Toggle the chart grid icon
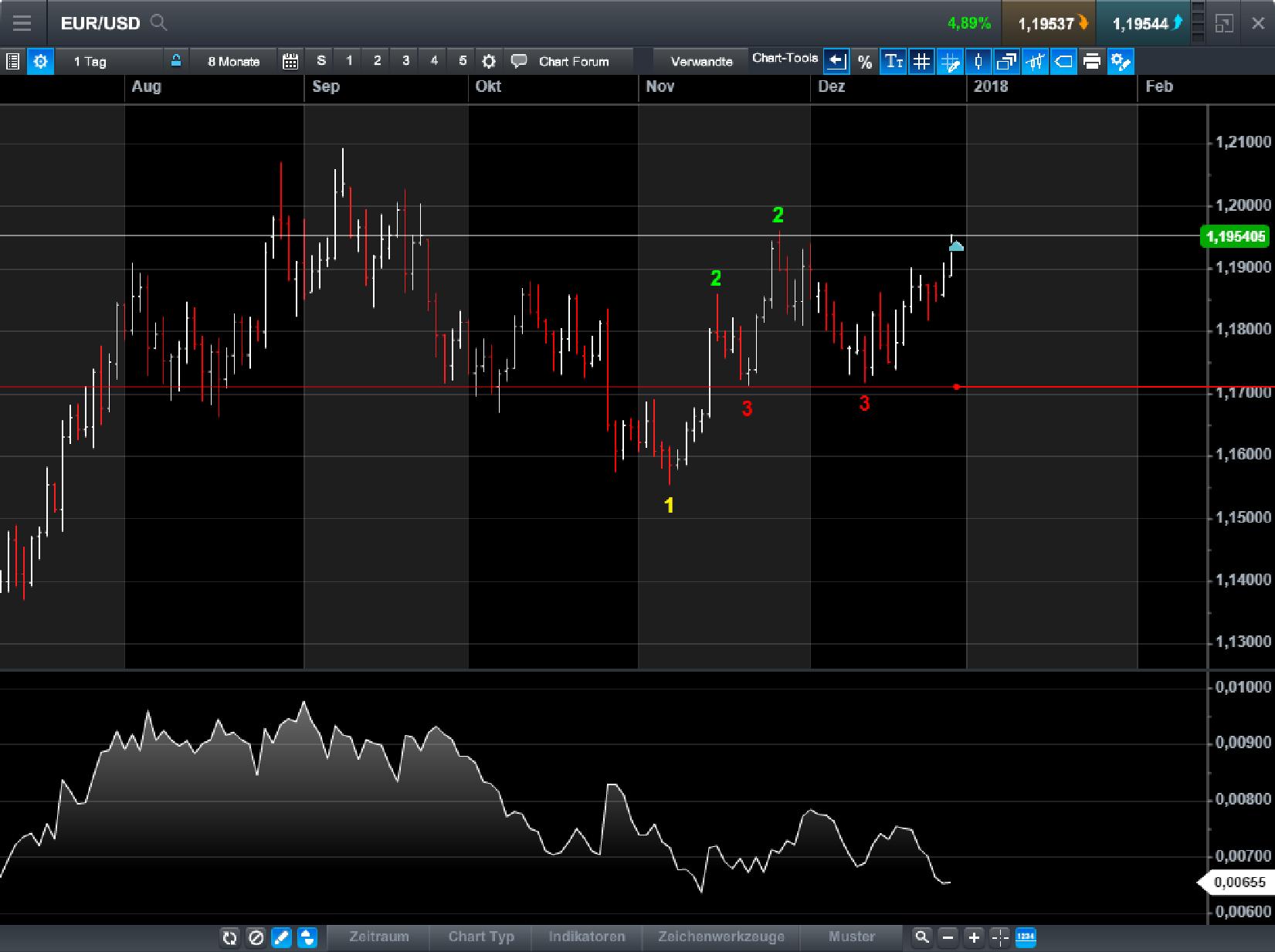1275x952 pixels. click(921, 62)
